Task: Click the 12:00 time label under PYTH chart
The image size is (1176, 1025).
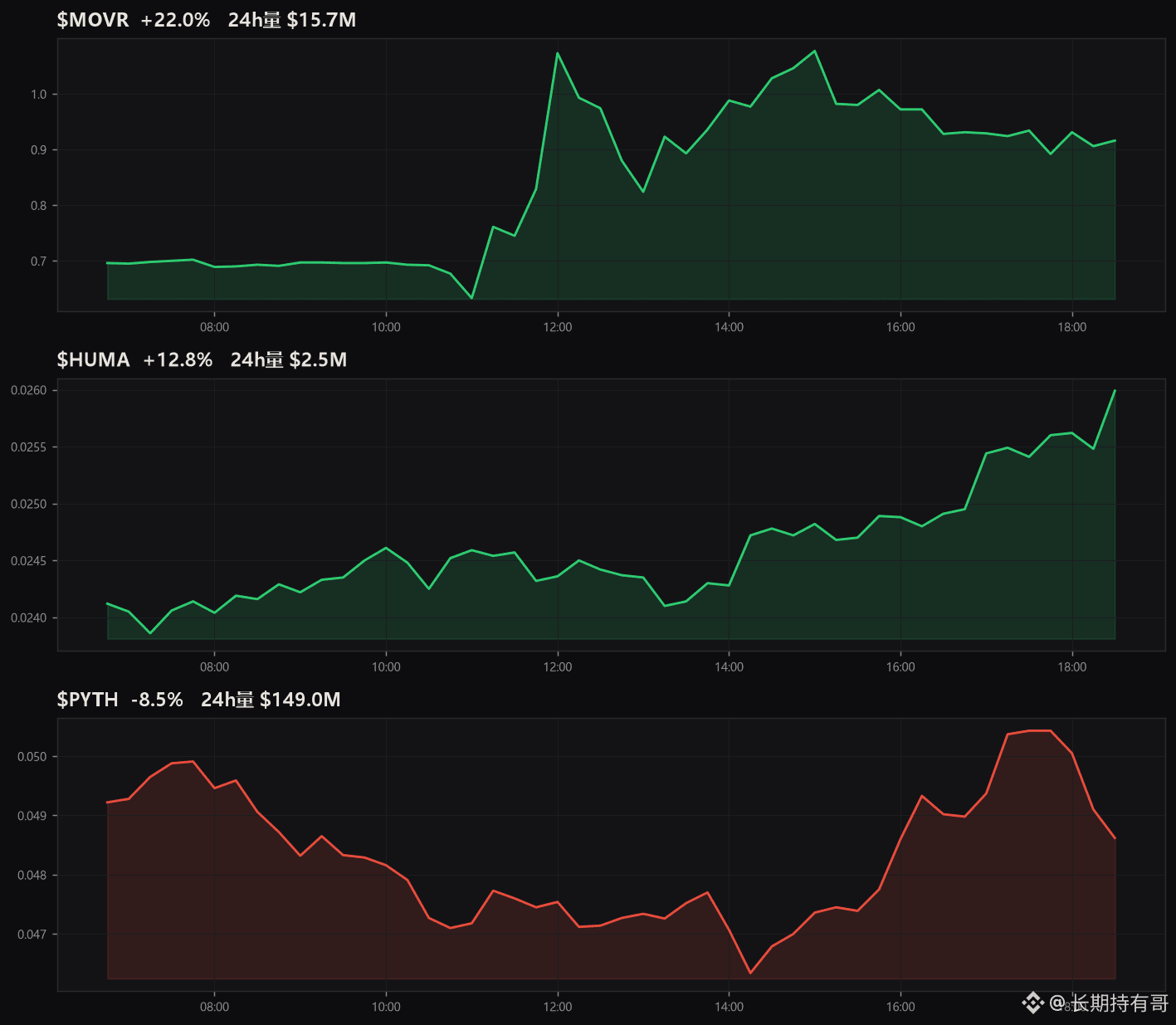Action: pyautogui.click(x=558, y=1007)
